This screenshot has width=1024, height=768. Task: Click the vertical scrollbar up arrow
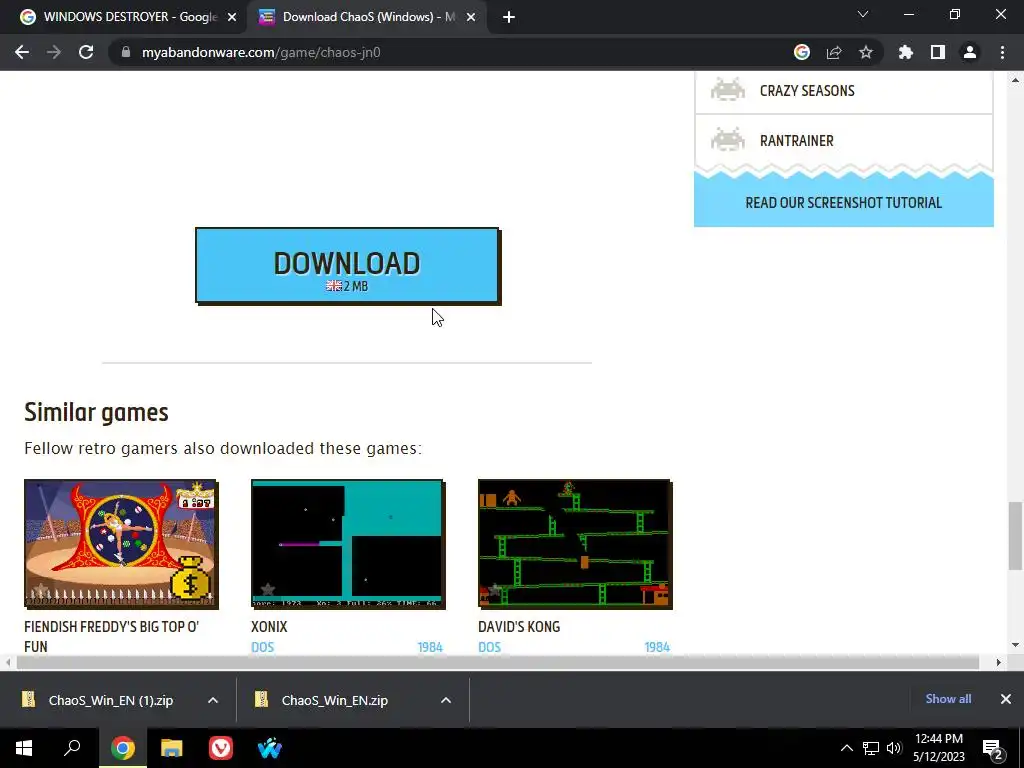[1016, 80]
